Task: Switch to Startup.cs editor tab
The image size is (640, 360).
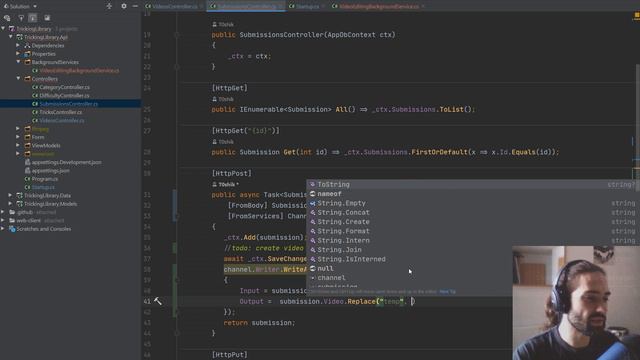Action: (x=306, y=6)
